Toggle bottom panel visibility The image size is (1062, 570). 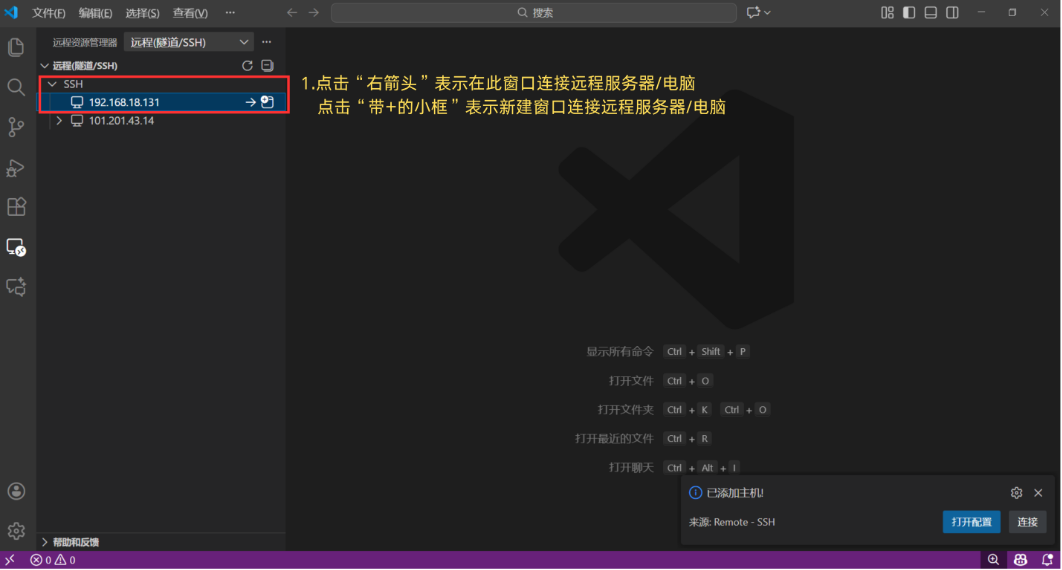click(931, 12)
